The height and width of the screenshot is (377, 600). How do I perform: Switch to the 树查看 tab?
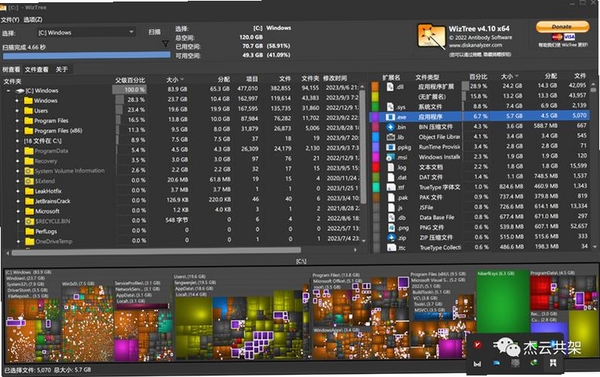click(x=11, y=69)
